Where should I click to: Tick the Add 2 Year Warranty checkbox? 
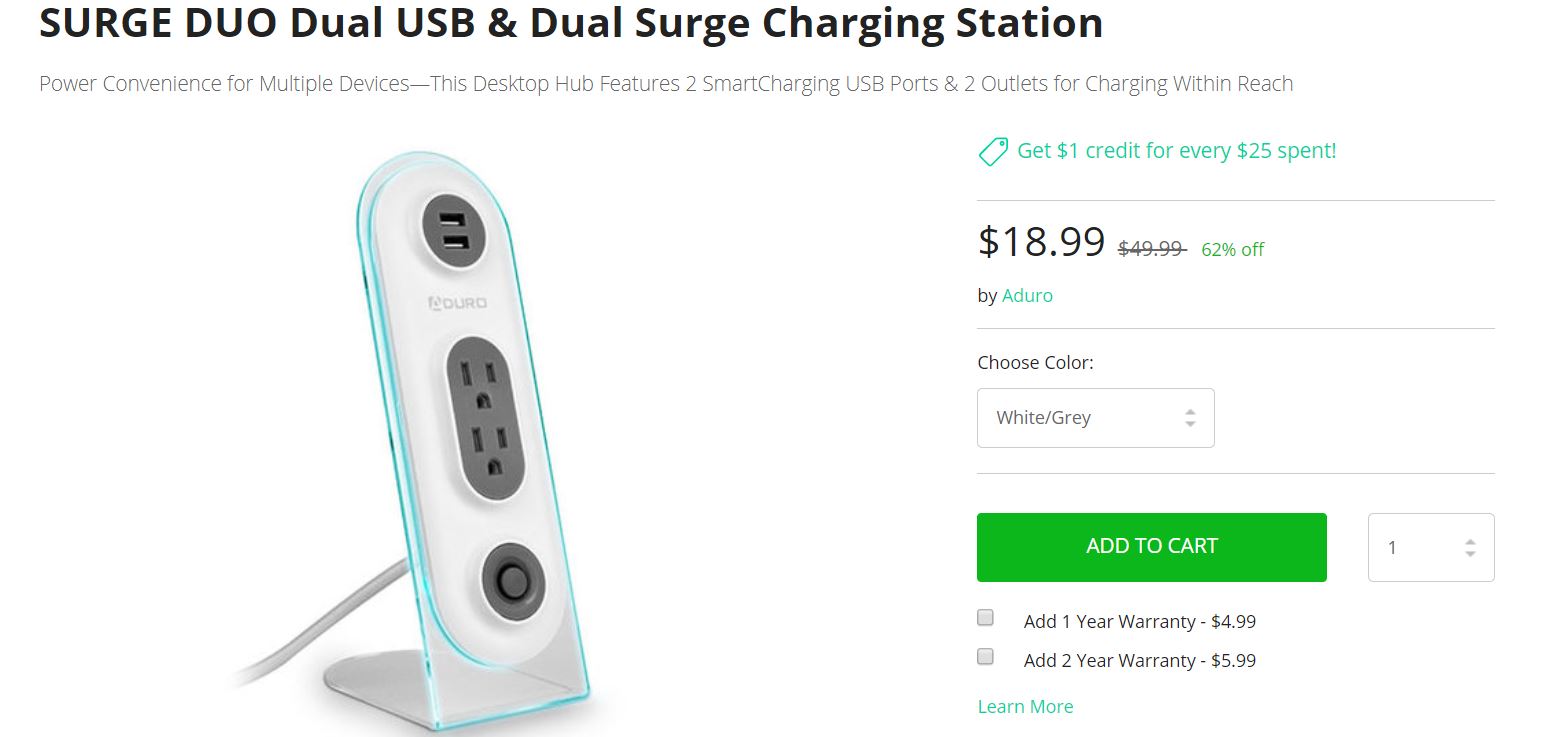tap(986, 657)
